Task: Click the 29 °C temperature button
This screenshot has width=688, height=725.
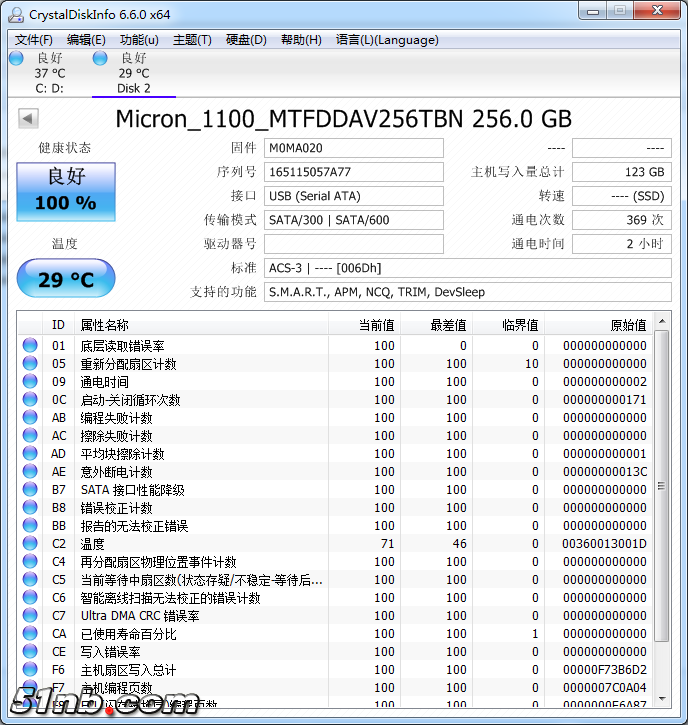Action: tap(66, 279)
